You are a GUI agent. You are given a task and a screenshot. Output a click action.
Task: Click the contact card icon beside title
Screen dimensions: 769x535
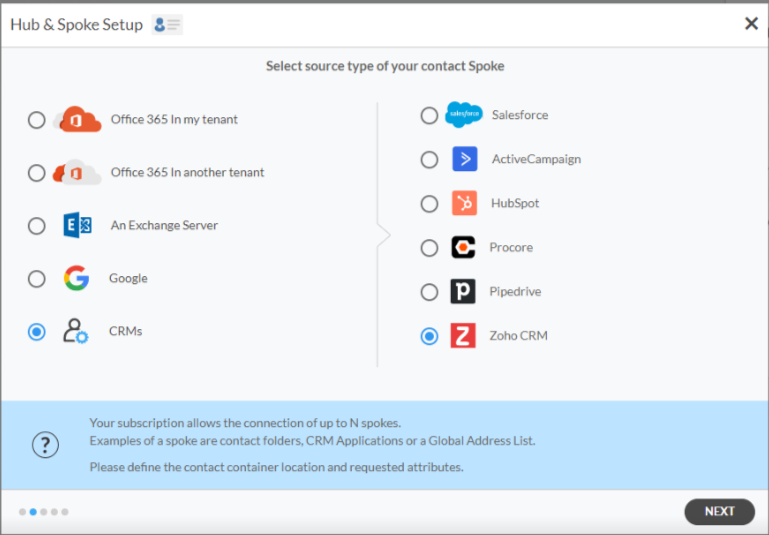167,25
